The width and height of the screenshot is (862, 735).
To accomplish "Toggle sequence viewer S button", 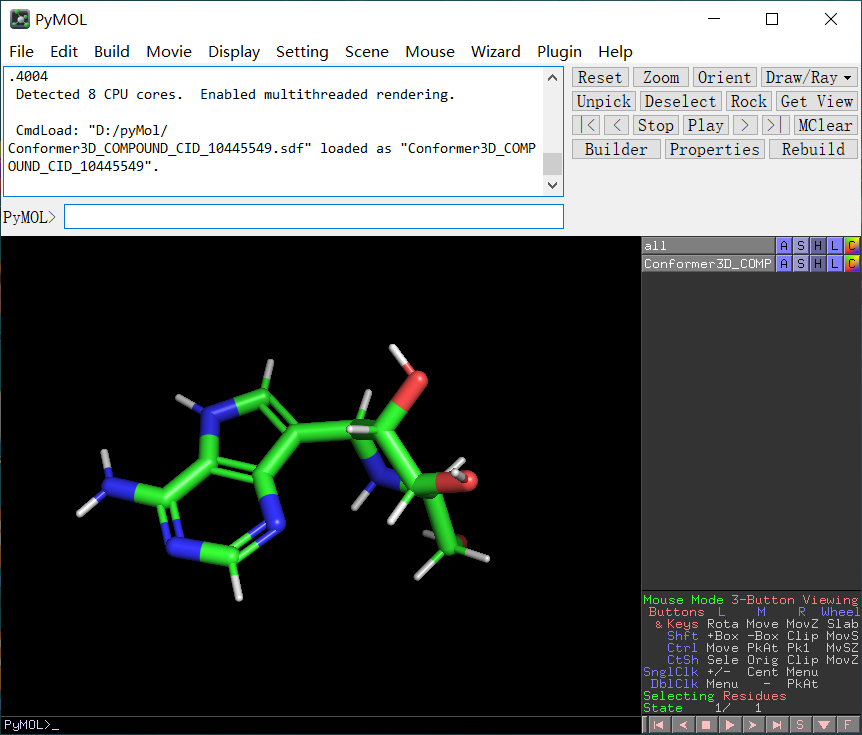I will click(800, 725).
